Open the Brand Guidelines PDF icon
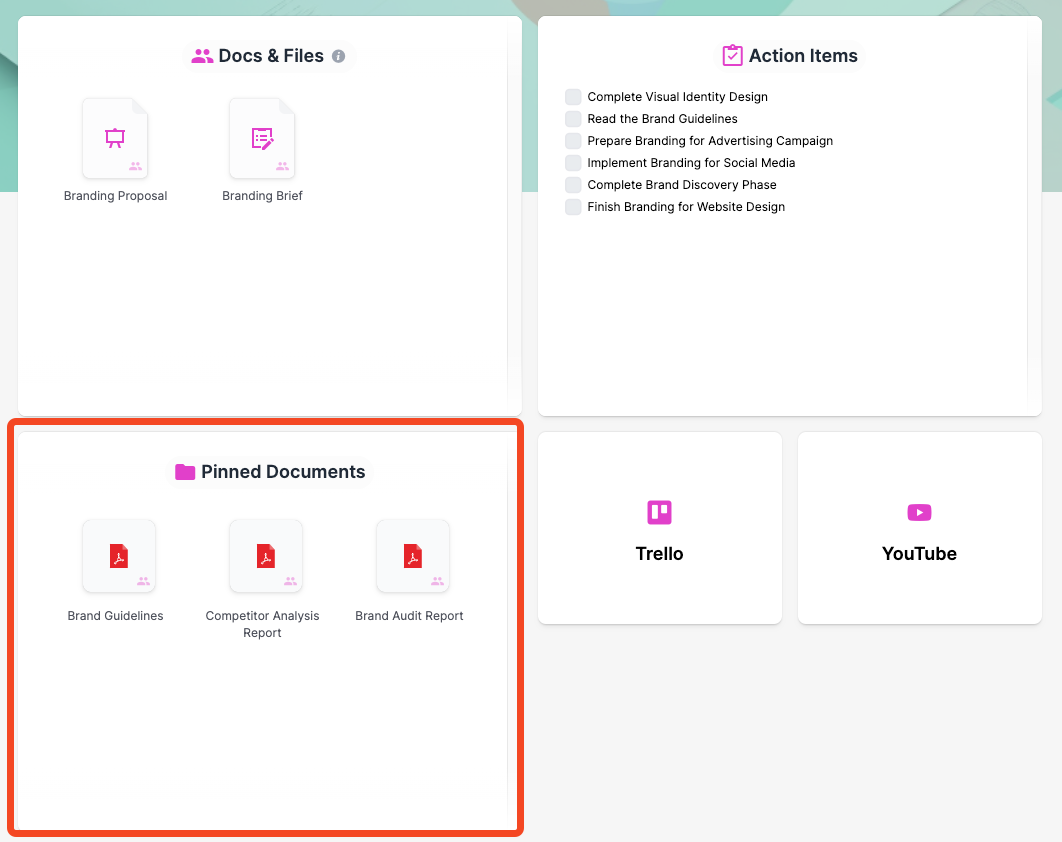 119,556
